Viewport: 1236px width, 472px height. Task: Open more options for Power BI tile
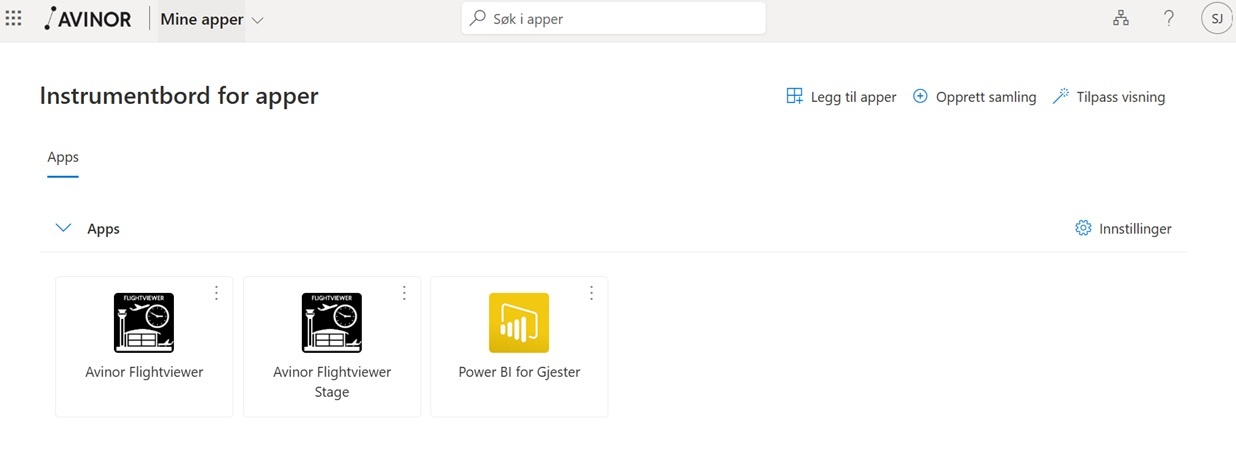[x=591, y=293]
